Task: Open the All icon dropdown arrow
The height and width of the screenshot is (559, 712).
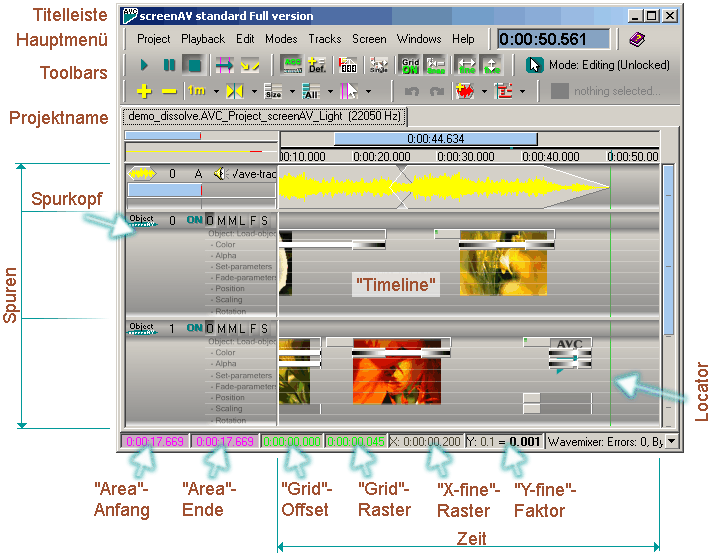Action: (x=331, y=91)
